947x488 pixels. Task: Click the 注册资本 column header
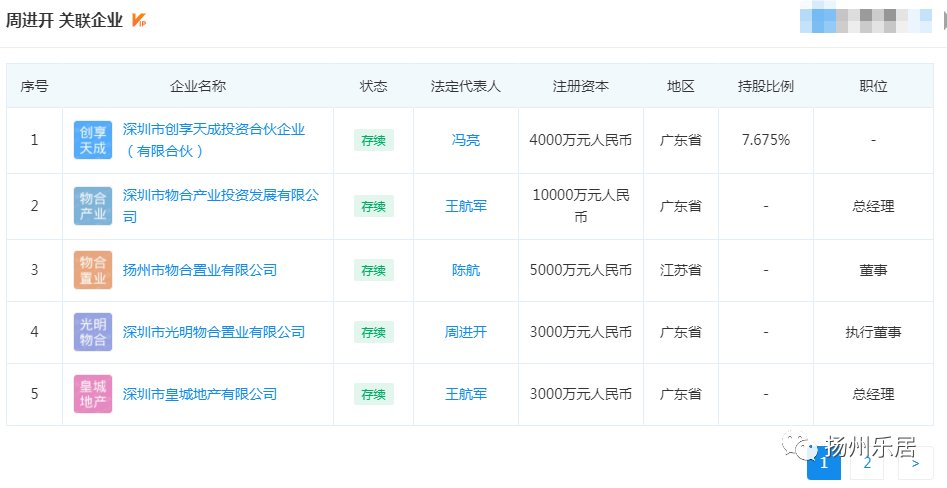580,86
